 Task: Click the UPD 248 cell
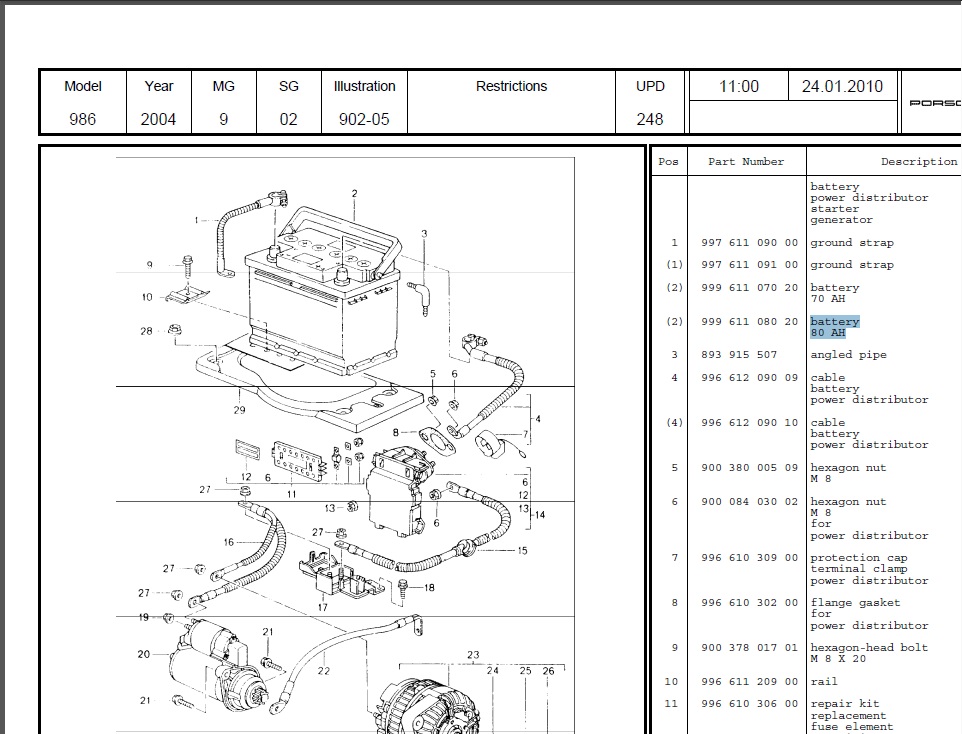click(649, 102)
